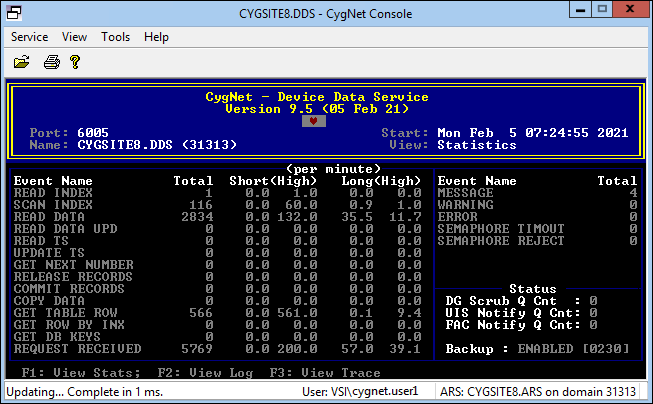Viewport: 653px width, 404px height.
Task: Click the Long(High) column header
Action: click(x=381, y=181)
